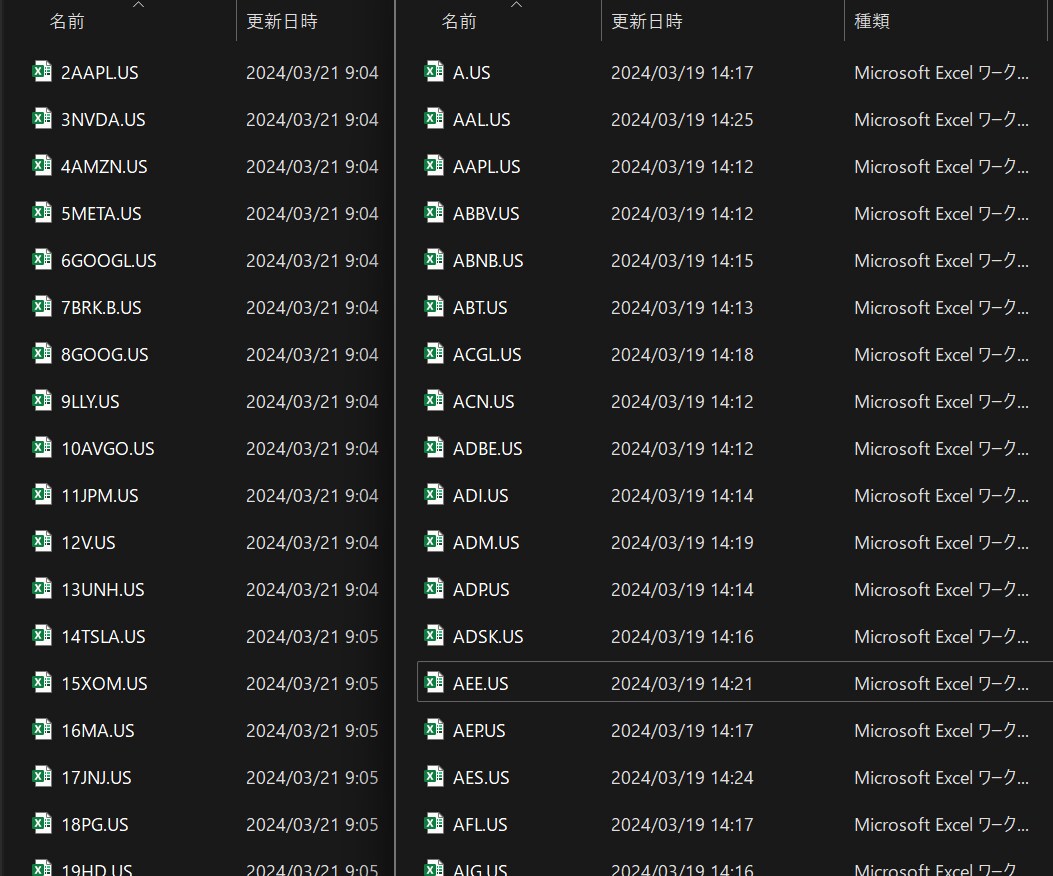Select file ADP.US
The height and width of the screenshot is (876, 1053).
pyautogui.click(x=481, y=590)
